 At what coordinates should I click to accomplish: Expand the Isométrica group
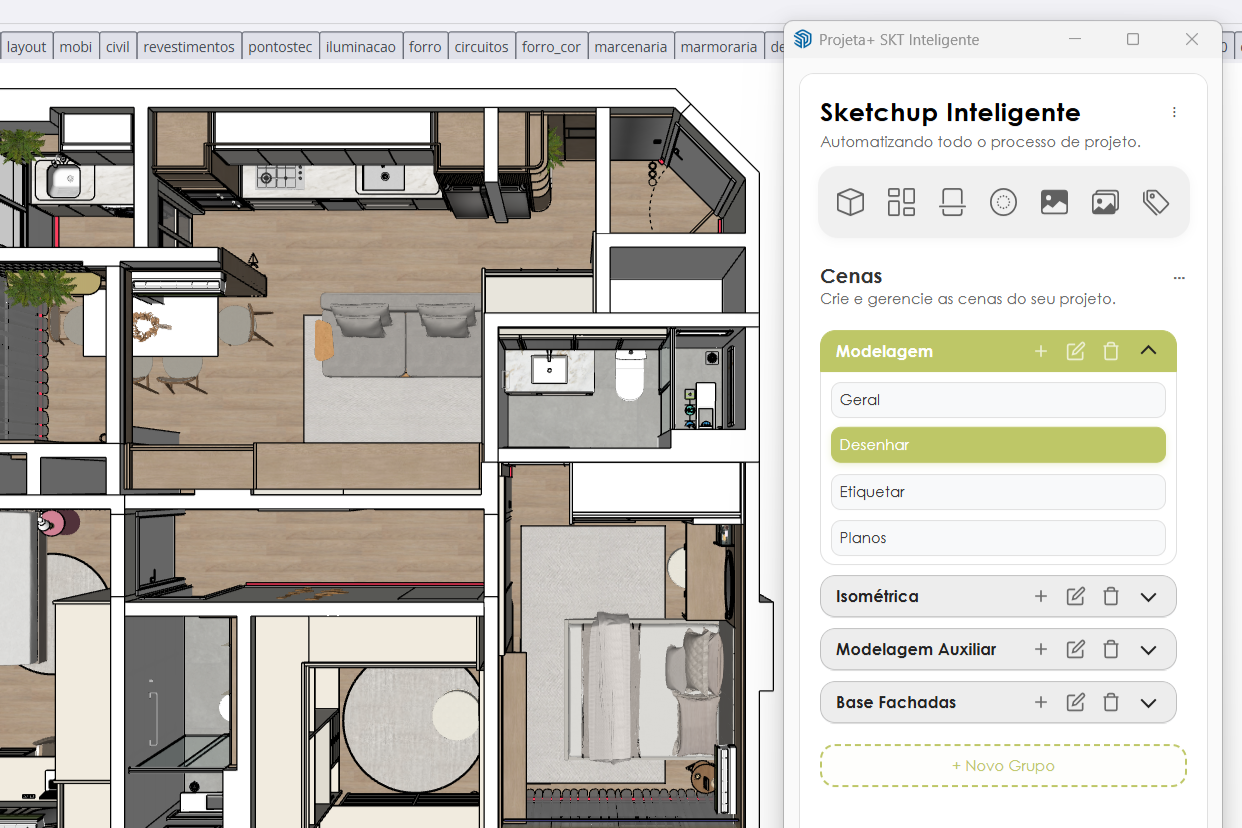pos(1148,596)
